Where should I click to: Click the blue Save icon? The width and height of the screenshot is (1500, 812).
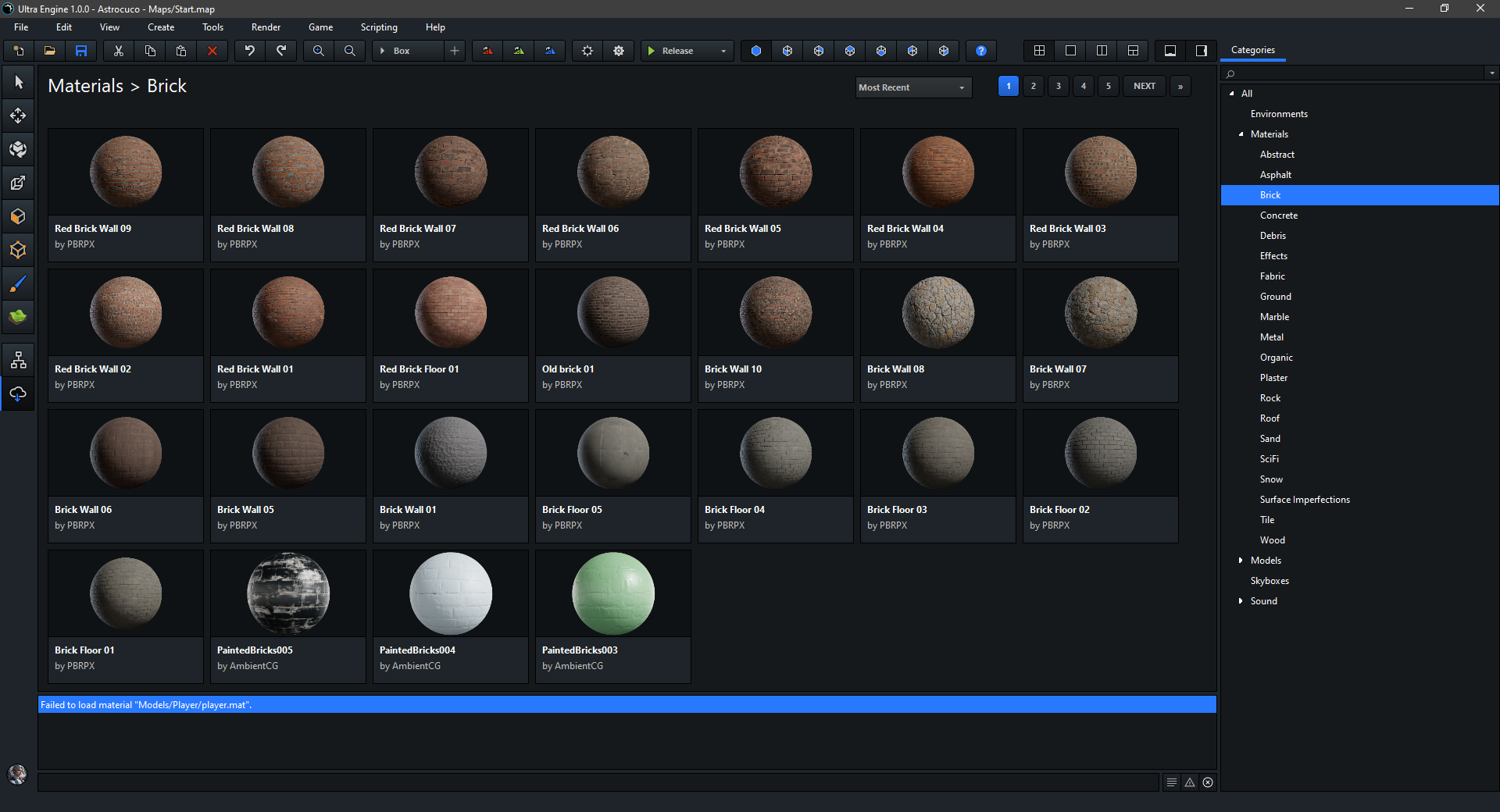[x=81, y=51]
